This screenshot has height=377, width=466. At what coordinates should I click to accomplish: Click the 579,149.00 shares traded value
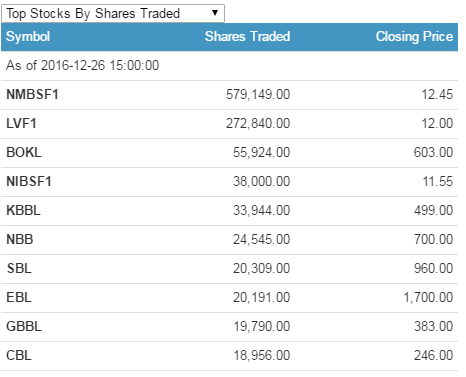click(x=258, y=94)
